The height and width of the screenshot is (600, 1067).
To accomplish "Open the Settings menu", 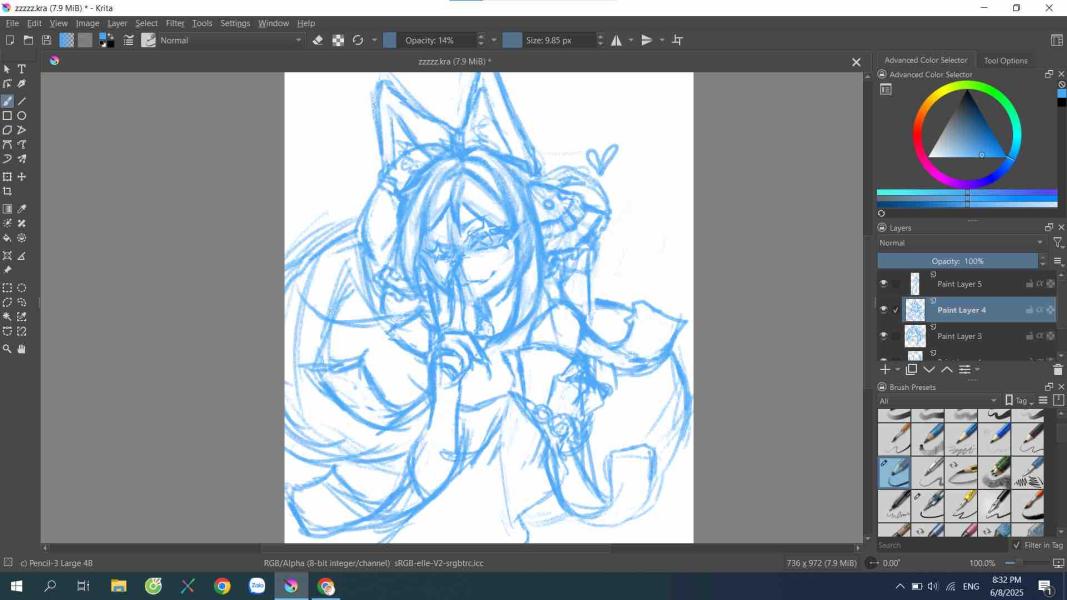I will click(x=235, y=23).
